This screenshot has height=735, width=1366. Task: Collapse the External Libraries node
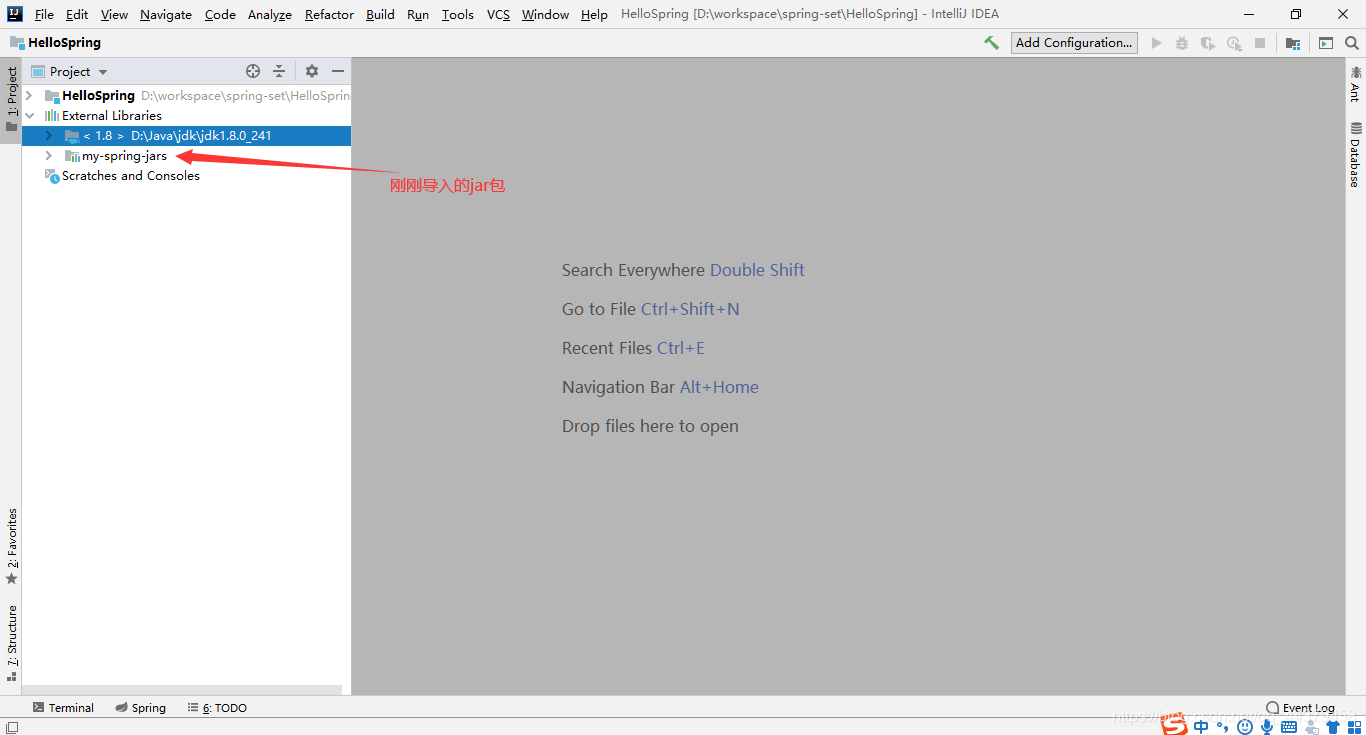pos(29,116)
